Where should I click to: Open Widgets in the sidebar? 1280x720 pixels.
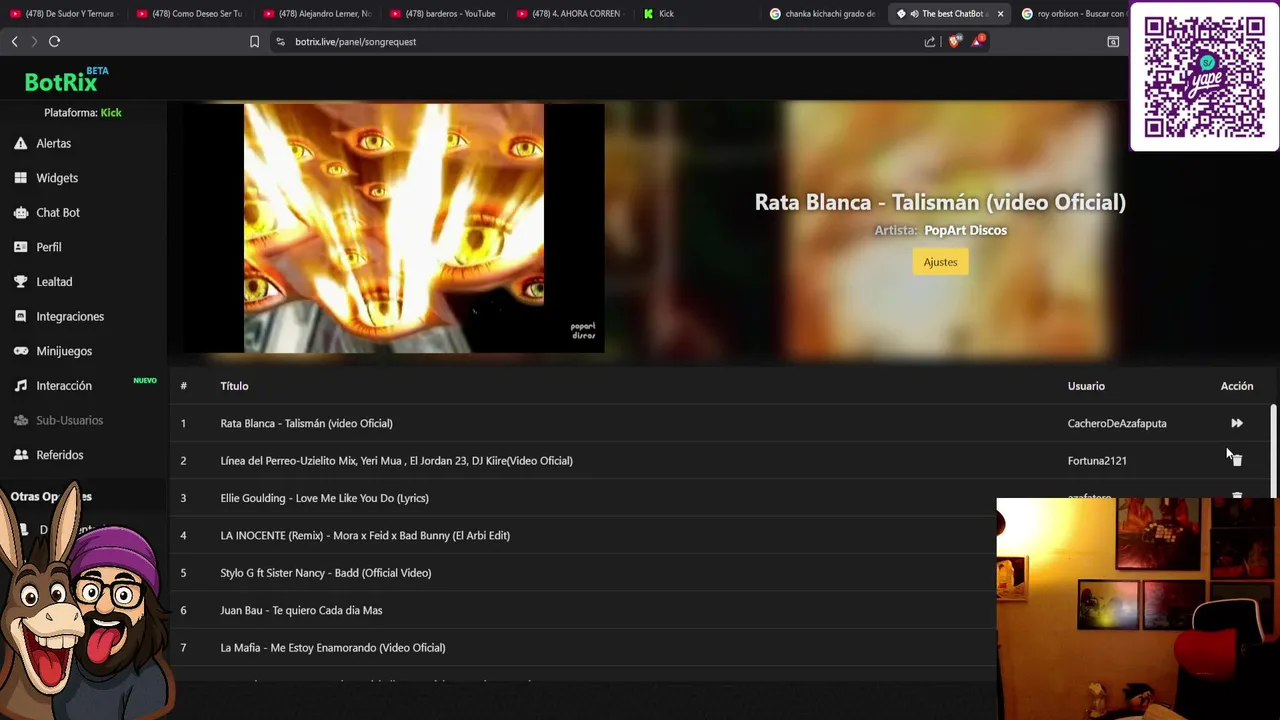(57, 178)
